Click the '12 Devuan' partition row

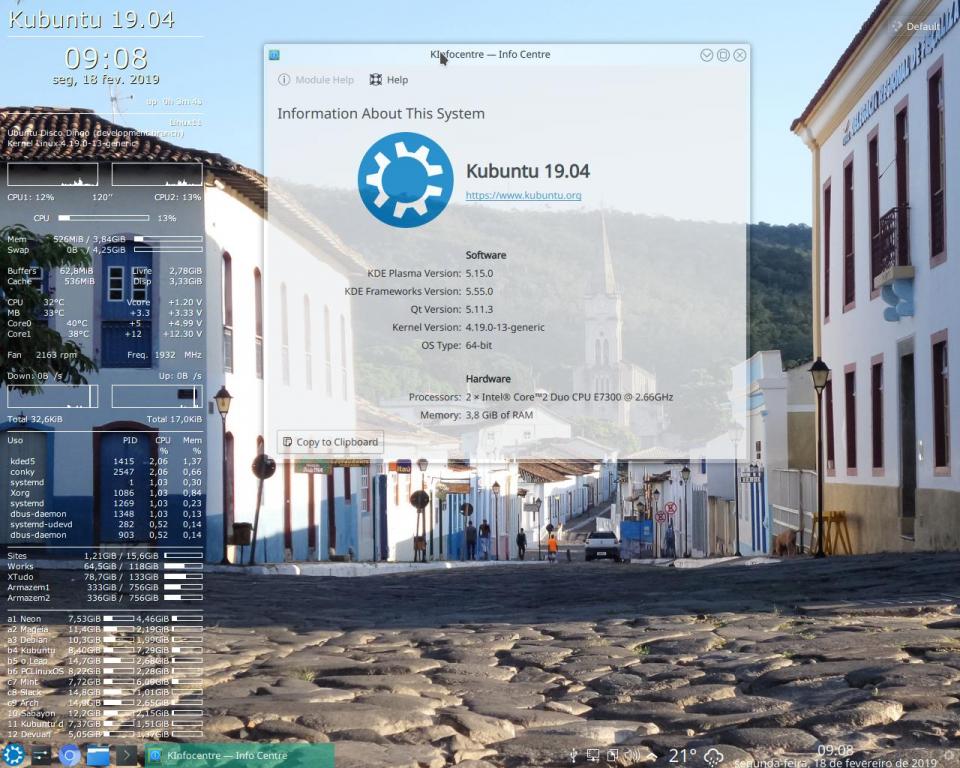105,734
